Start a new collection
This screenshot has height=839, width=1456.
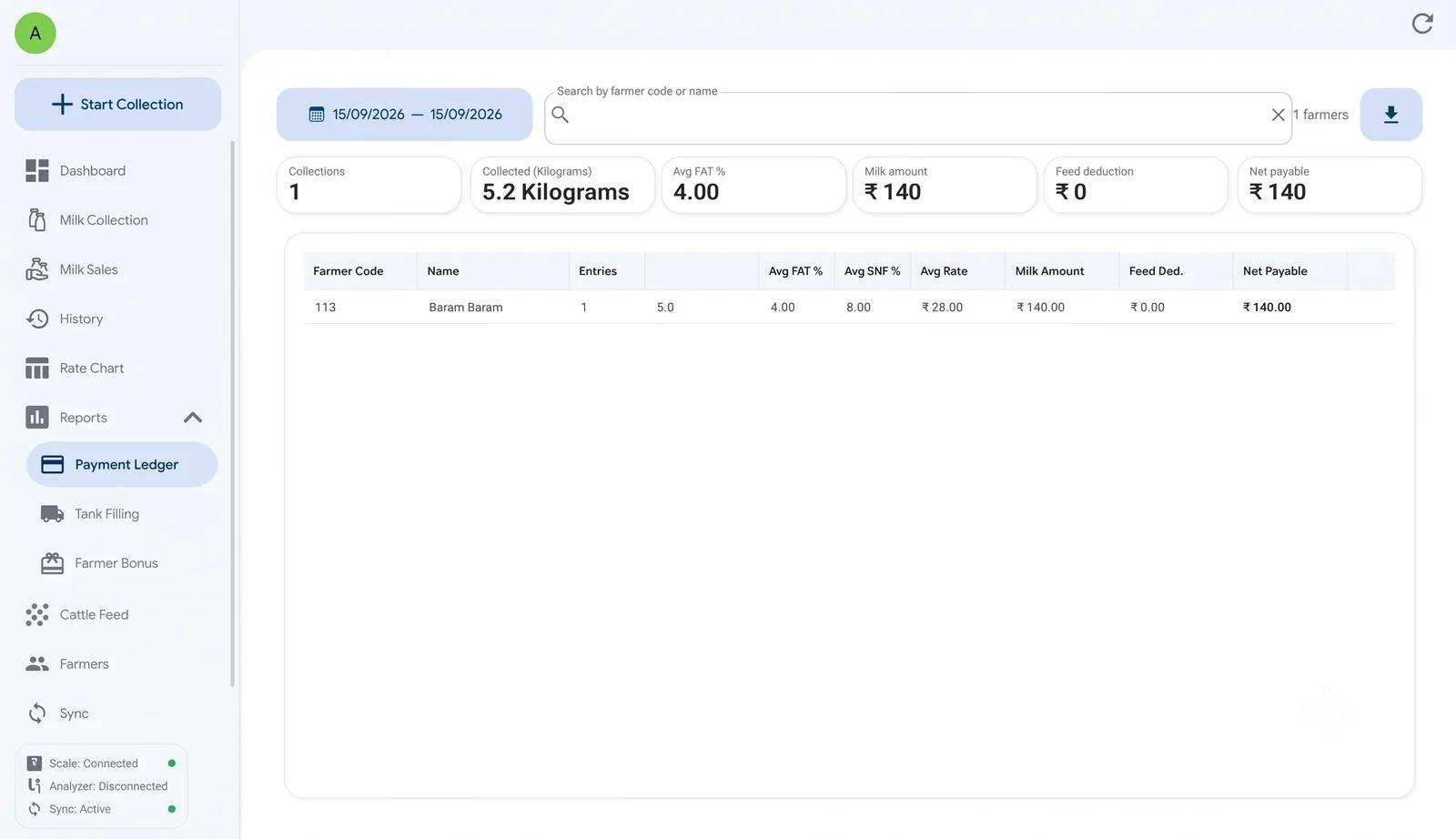(x=117, y=105)
